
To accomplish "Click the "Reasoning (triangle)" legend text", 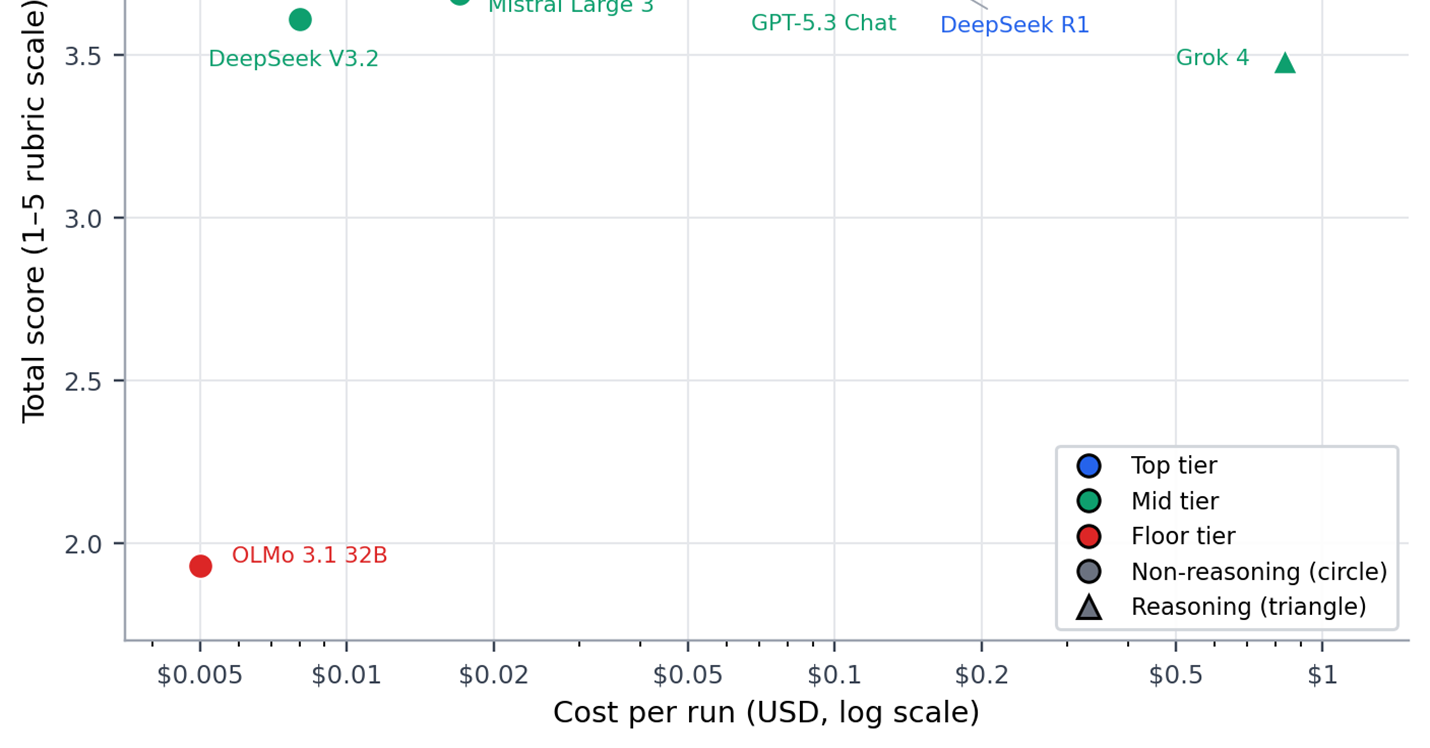I will (x=1249, y=607).
